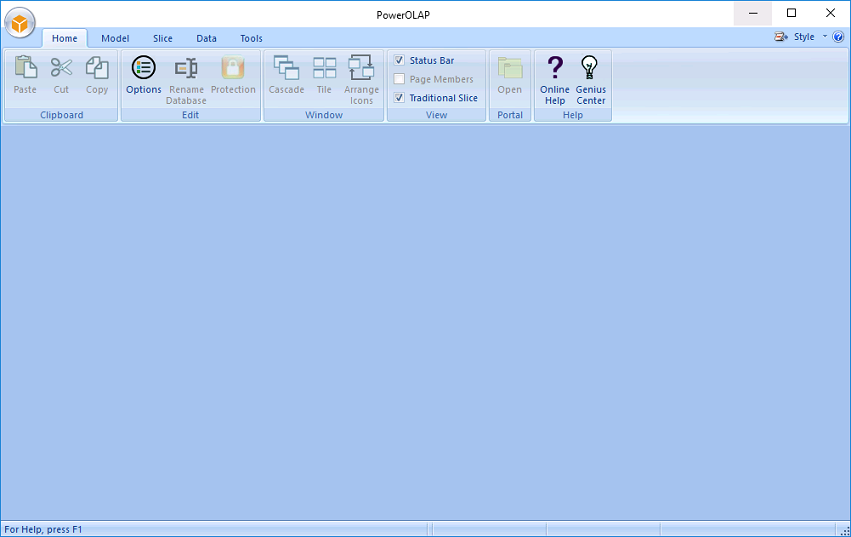Screen dimensions: 851x537
Task: Launch the Genius Center lightbulb icon
Action: coord(591,69)
